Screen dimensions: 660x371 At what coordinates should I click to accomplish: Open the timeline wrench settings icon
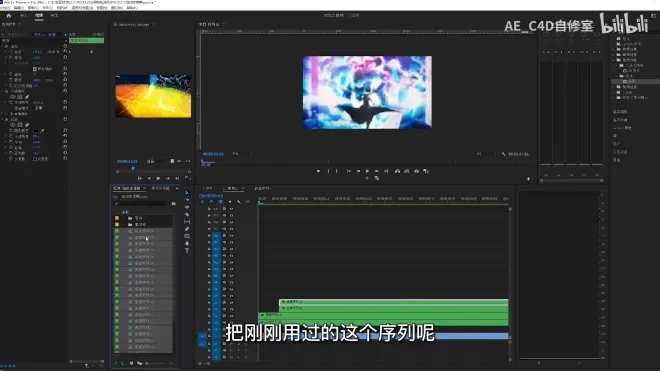[239, 202]
